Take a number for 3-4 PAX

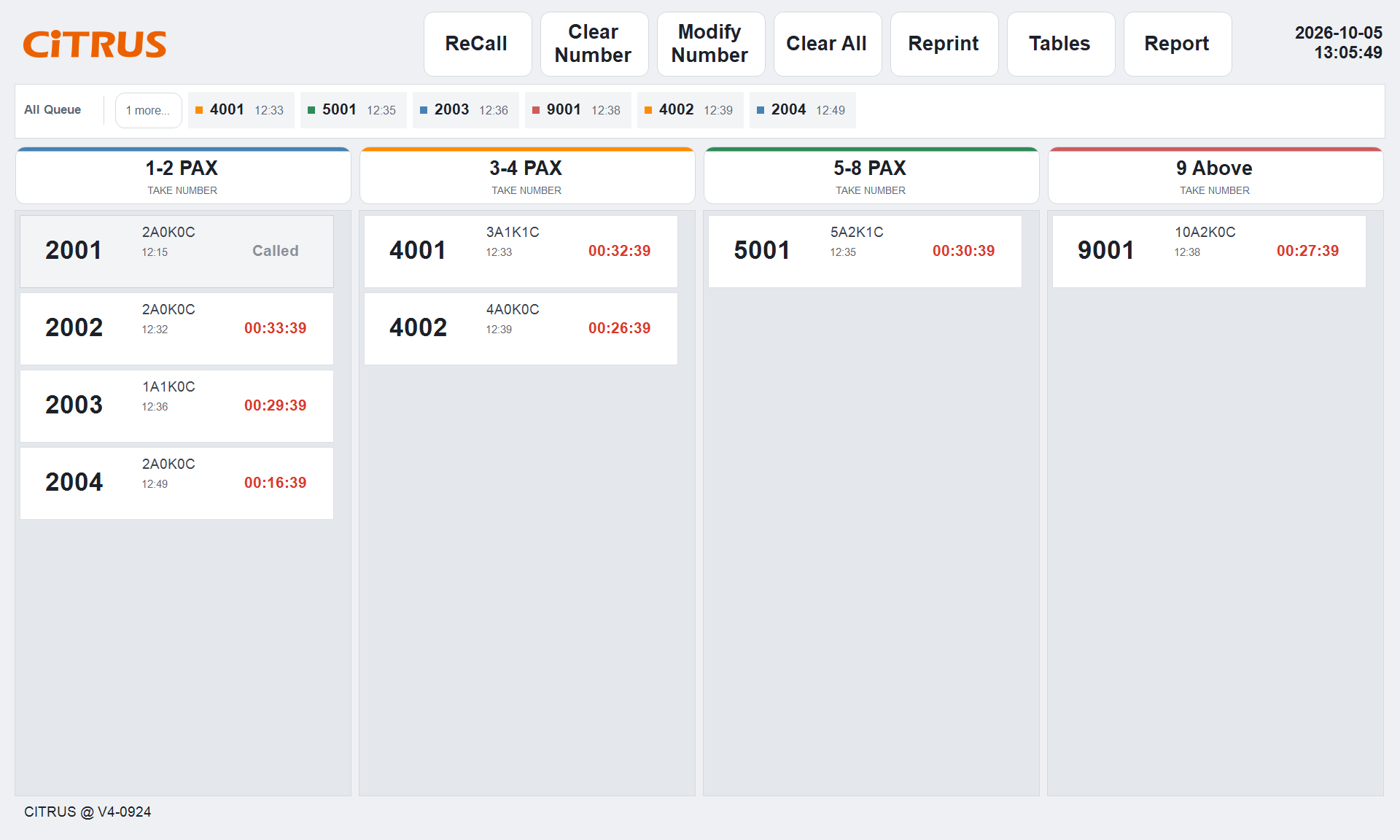coord(527,176)
